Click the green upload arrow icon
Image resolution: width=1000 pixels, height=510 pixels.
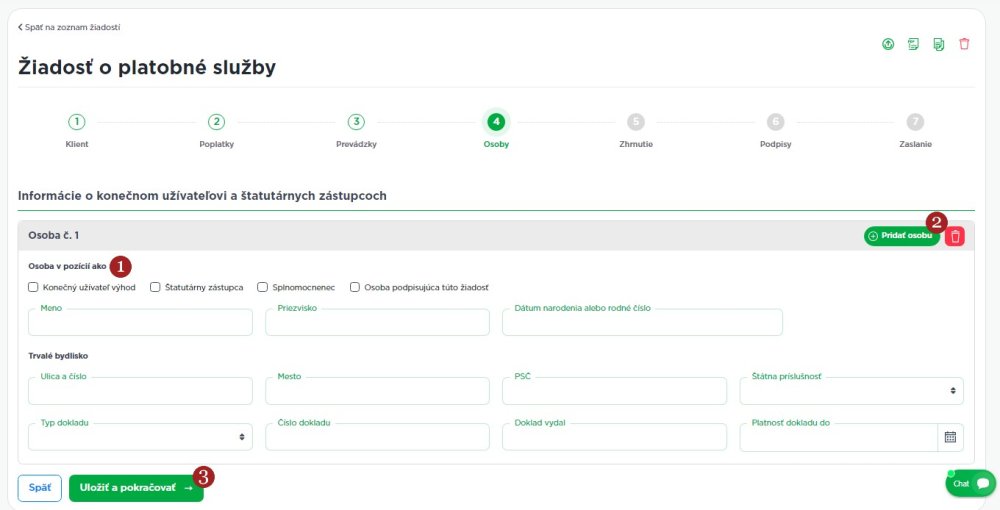pos(888,44)
